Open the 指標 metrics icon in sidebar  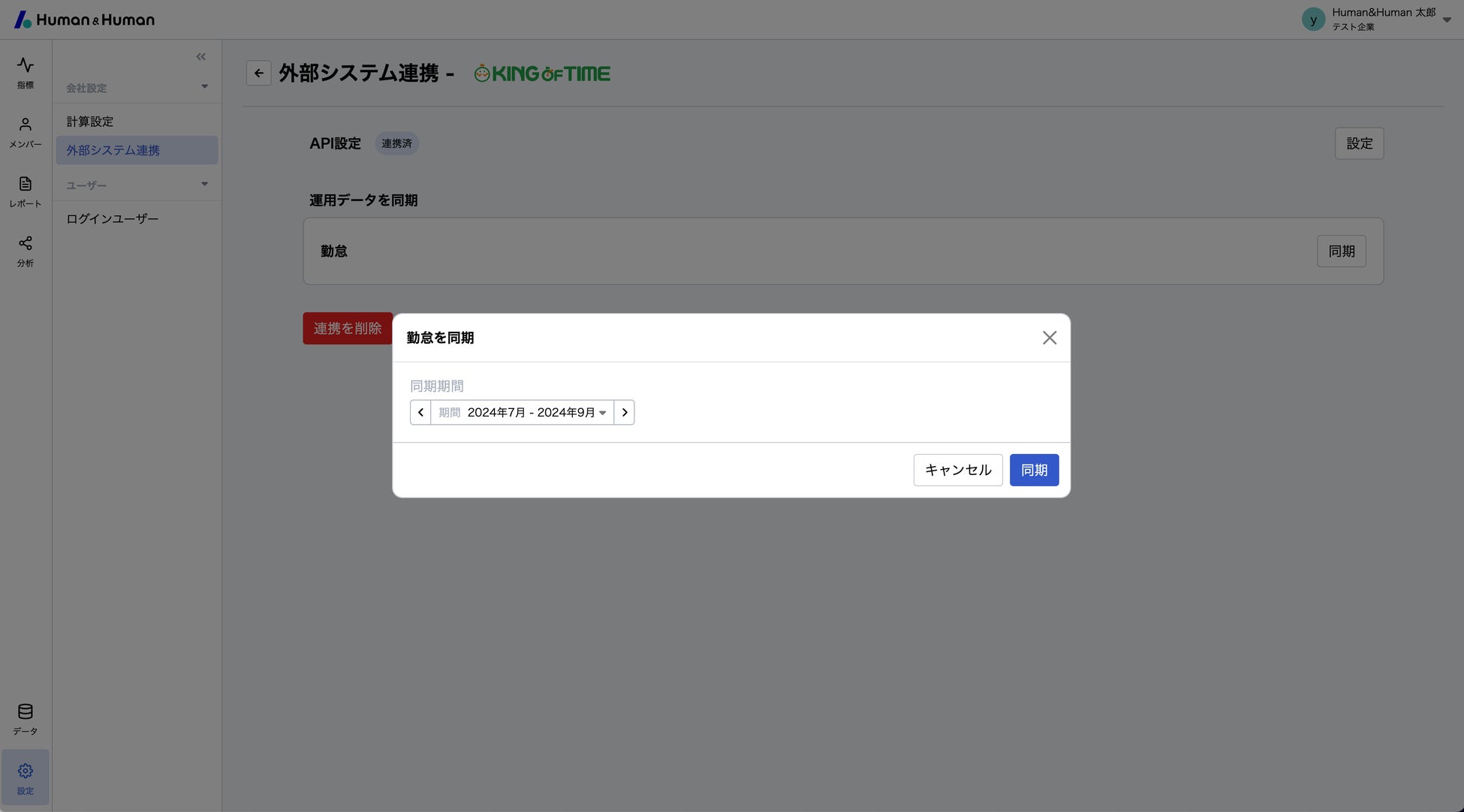click(25, 72)
